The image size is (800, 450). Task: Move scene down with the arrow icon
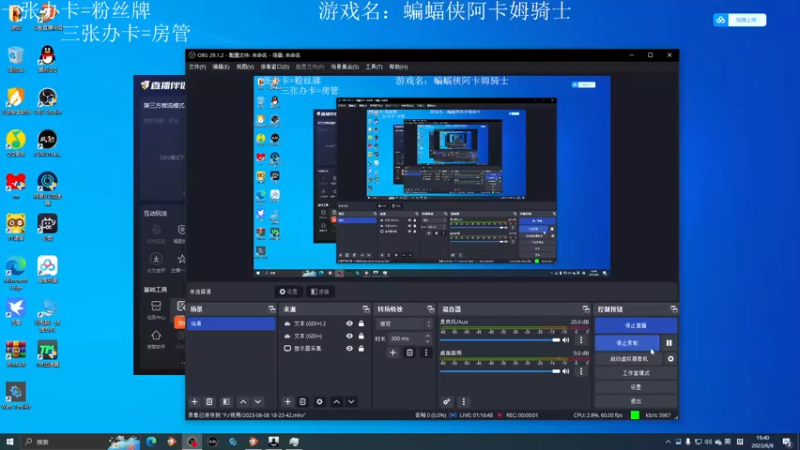(x=258, y=402)
